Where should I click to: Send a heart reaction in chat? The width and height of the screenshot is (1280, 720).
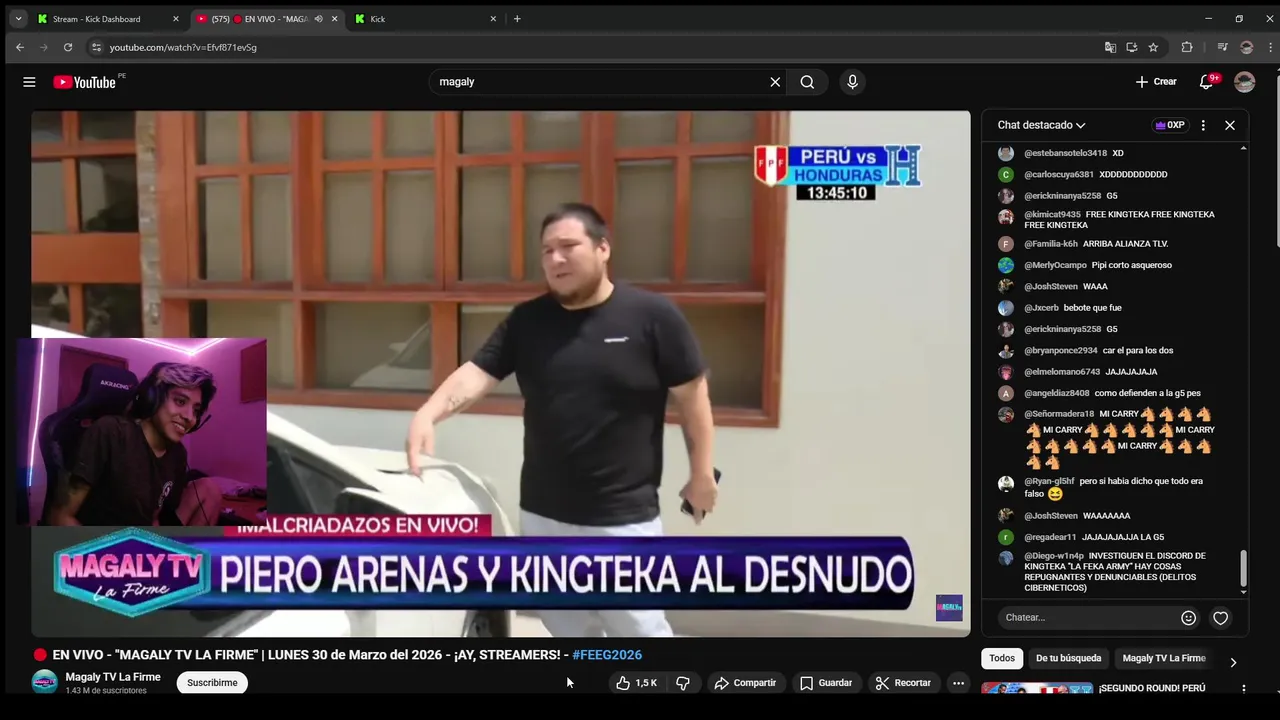click(x=1220, y=618)
